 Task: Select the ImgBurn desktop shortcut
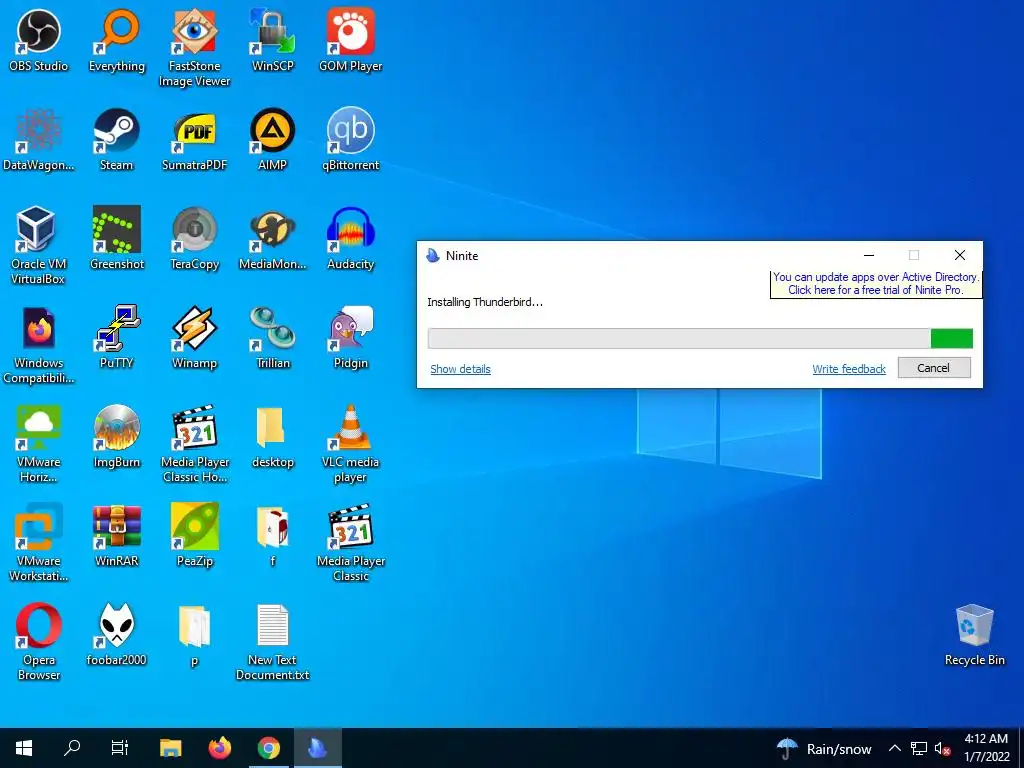point(117,437)
